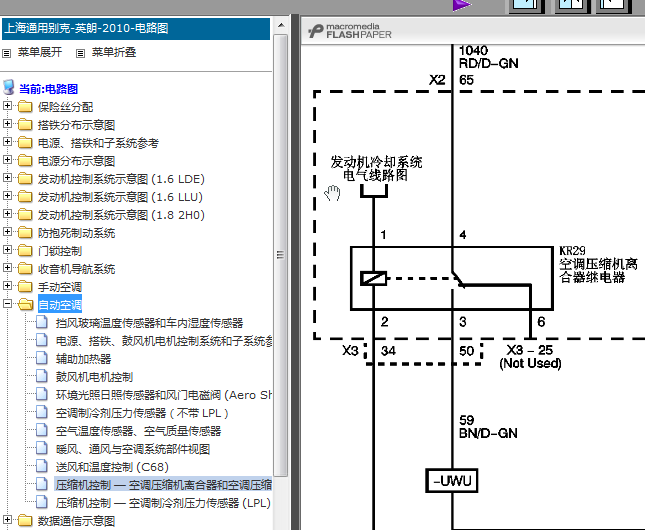Screen dimensions: 645x530
Task: Click the computer icon beside 当前:电路图
Action: click(9, 88)
